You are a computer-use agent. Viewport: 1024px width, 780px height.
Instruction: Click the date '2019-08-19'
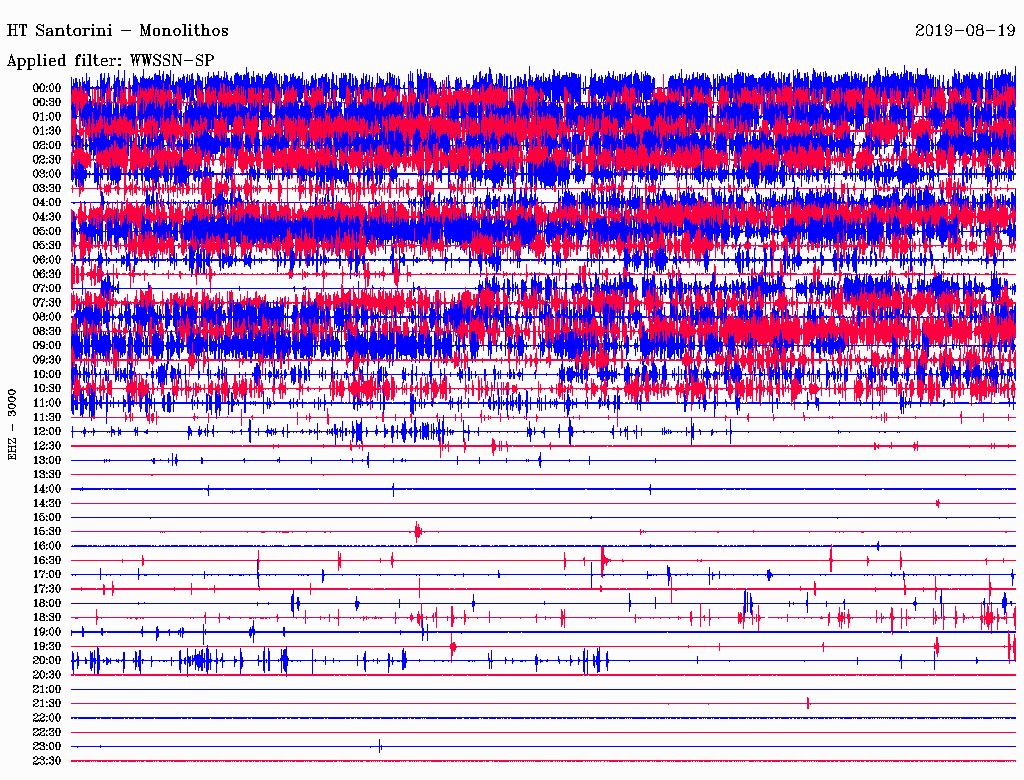pos(965,31)
